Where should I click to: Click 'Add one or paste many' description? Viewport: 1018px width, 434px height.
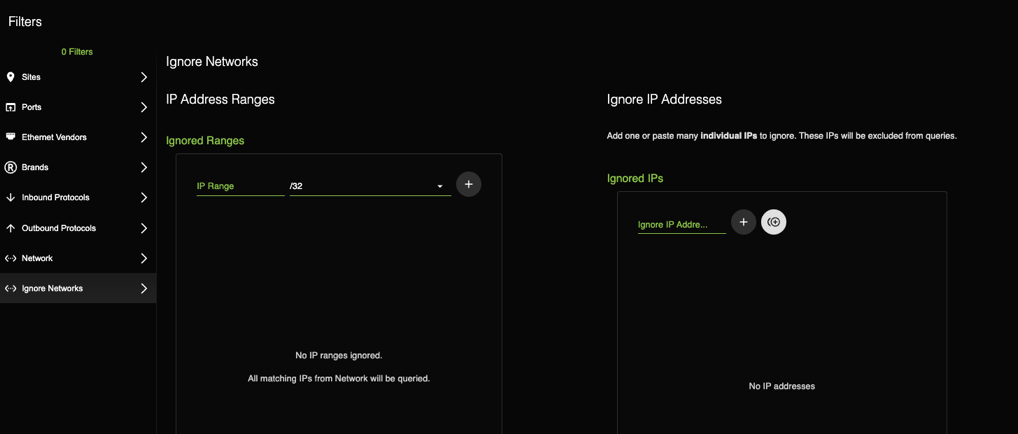pos(782,137)
